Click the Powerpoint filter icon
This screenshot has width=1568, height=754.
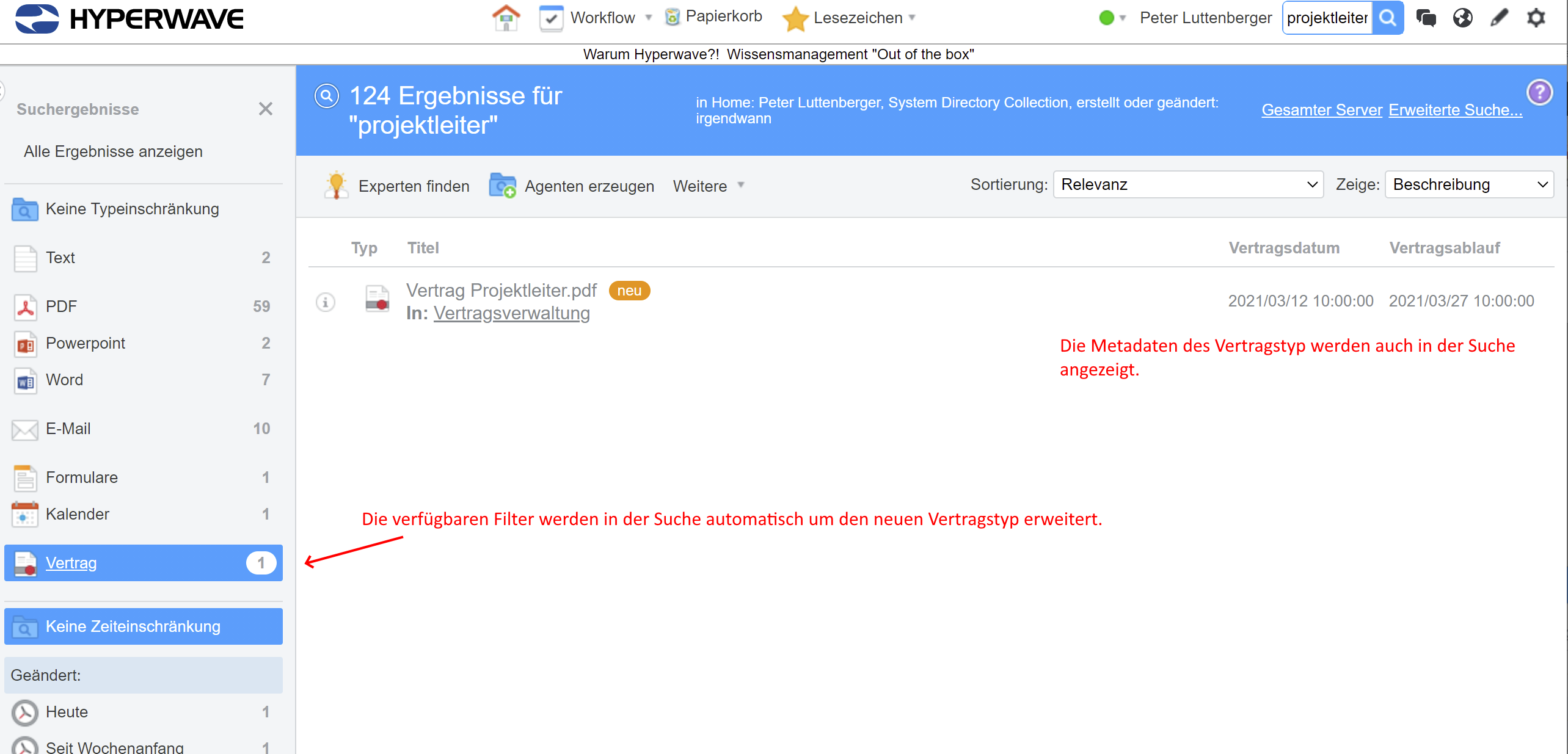pyautogui.click(x=25, y=344)
